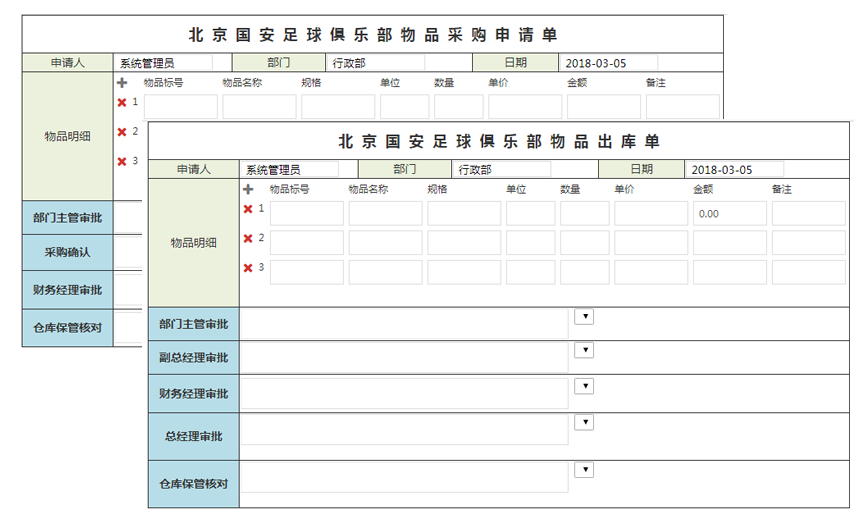
Task: Click 物品名称 cell of row 1 in 采购申请单
Action: click(x=259, y=107)
